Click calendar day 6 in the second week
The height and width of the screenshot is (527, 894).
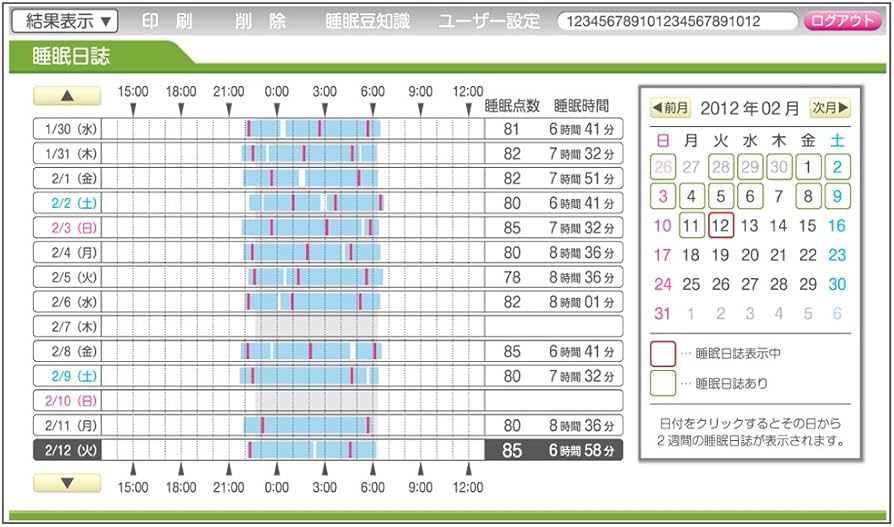(750, 196)
